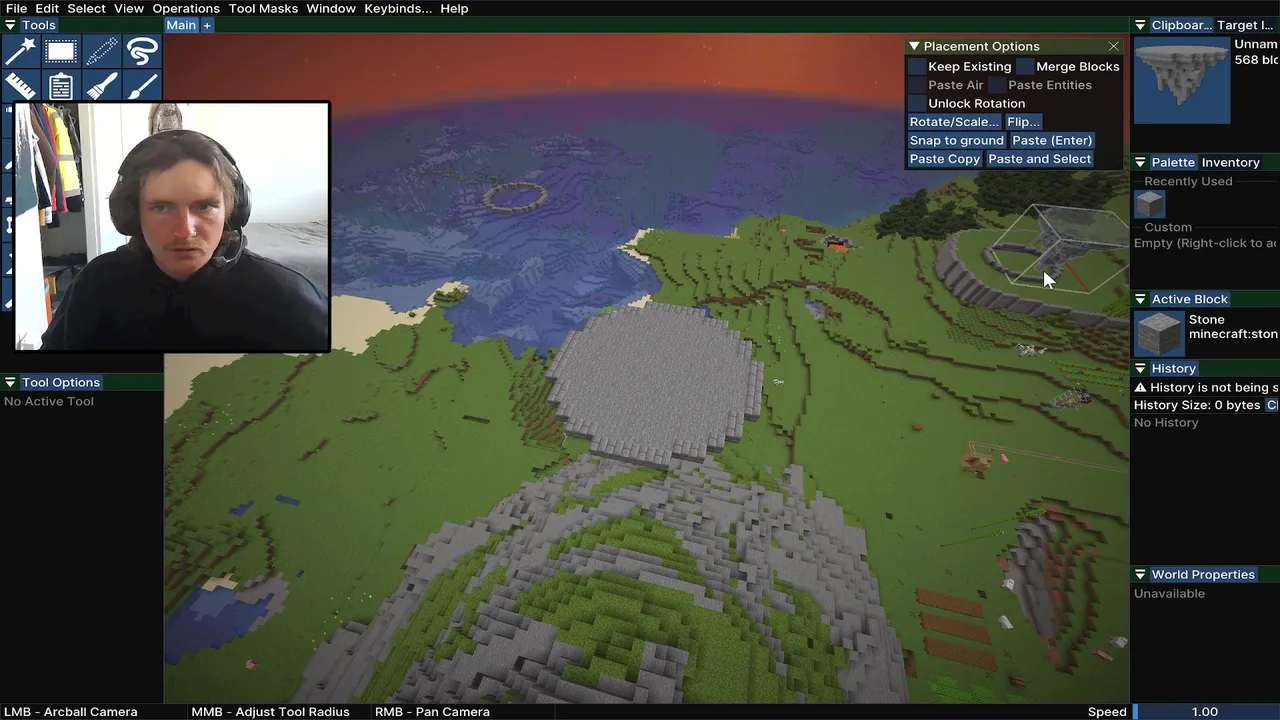Click the Flip button
The height and width of the screenshot is (720, 1280).
1024,122
